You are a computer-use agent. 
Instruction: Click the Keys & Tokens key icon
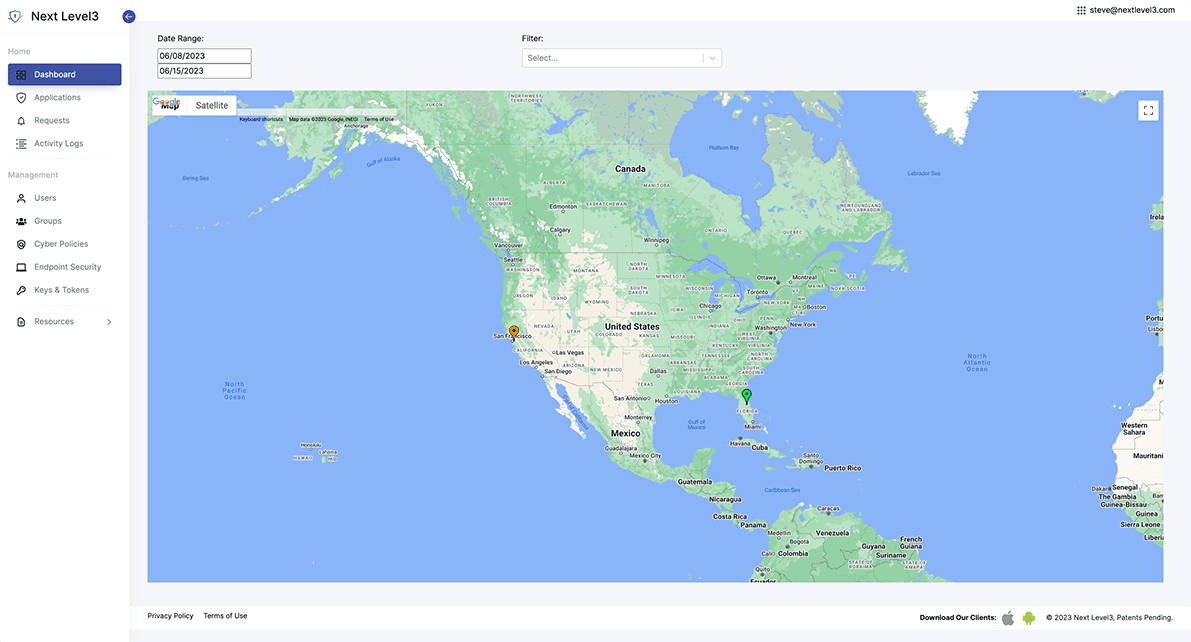[x=21, y=290]
